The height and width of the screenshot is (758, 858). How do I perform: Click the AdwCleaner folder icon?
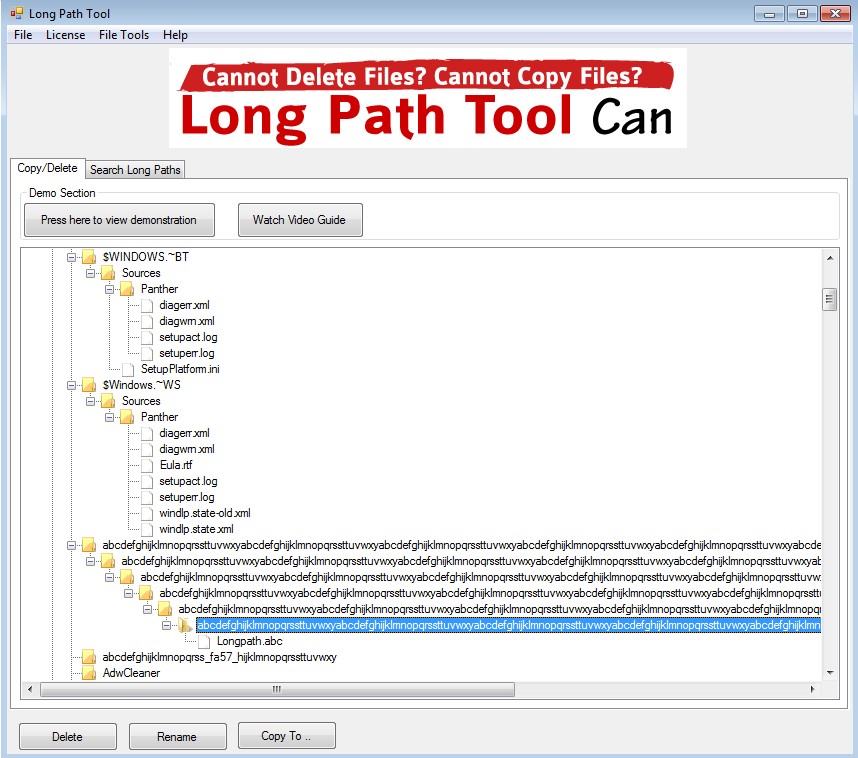click(x=89, y=673)
